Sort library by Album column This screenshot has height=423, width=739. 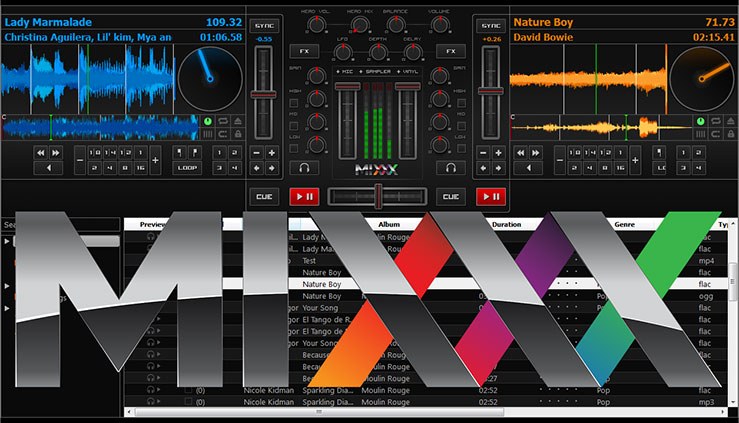click(x=389, y=224)
